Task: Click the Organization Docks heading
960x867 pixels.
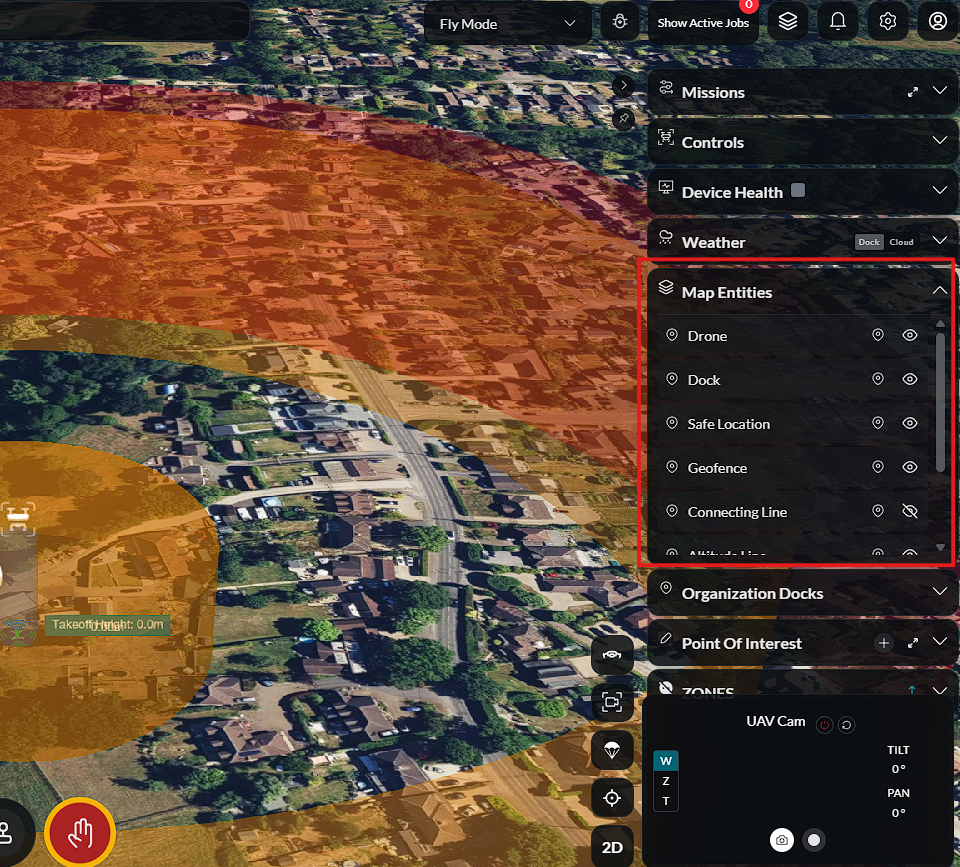Action: pos(752,594)
